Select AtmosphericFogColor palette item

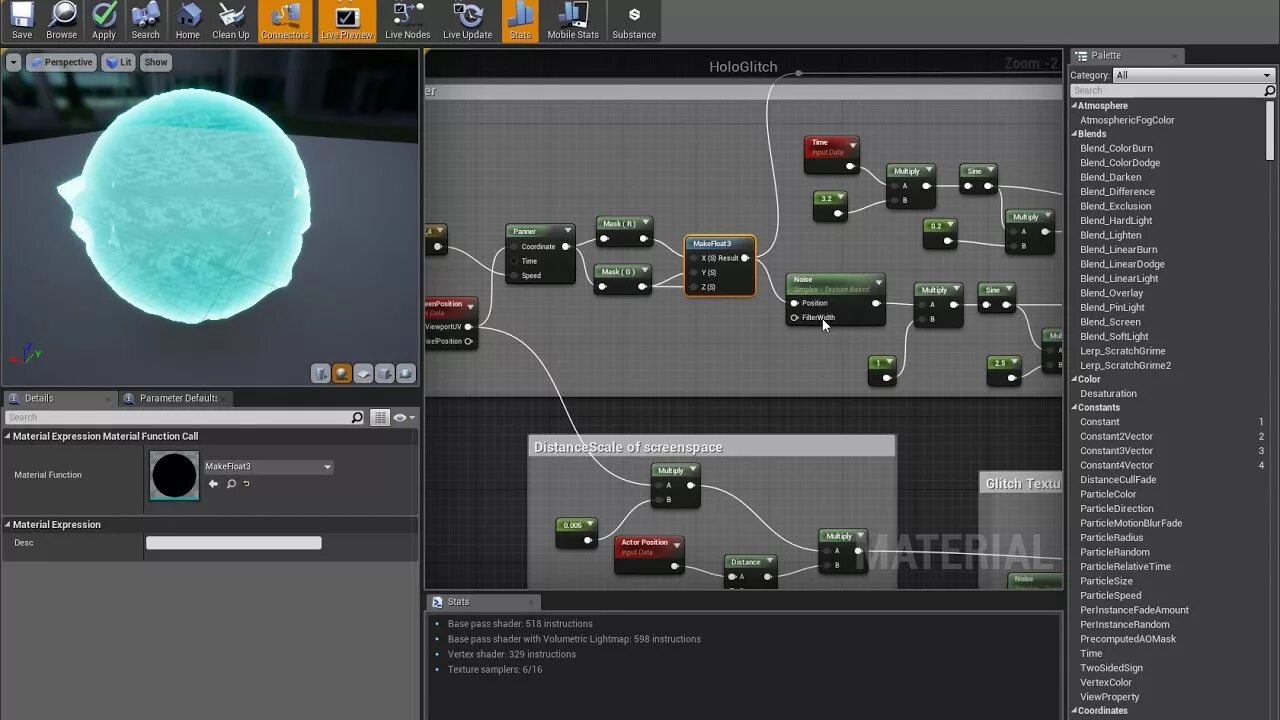click(x=1127, y=120)
